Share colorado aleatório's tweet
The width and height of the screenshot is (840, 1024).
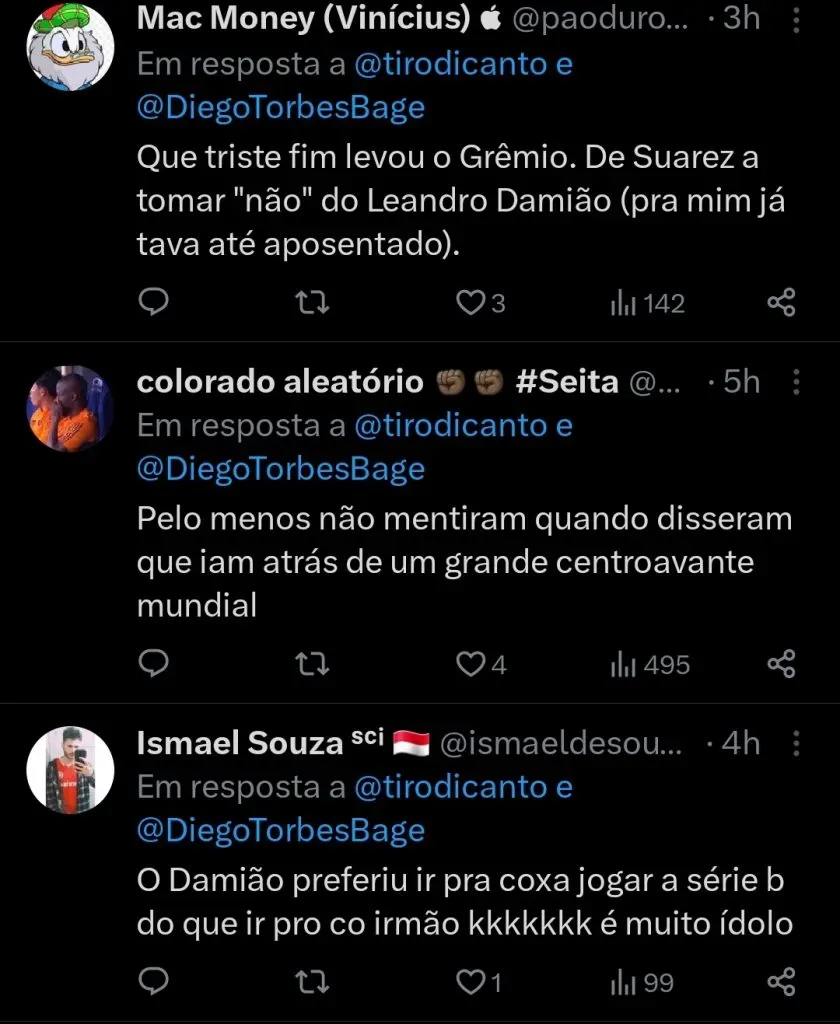pyautogui.click(x=781, y=663)
